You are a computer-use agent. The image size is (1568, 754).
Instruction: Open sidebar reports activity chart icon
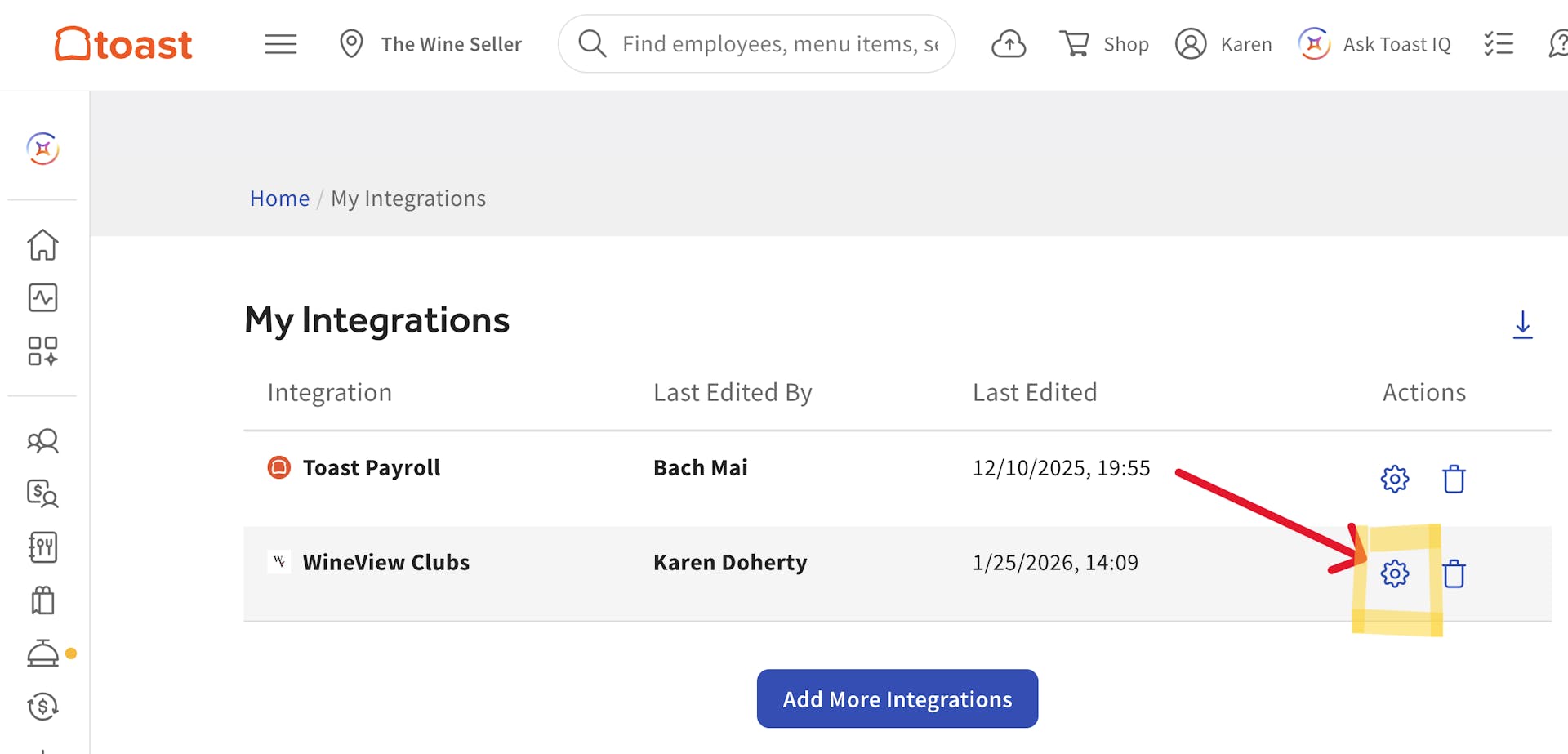click(x=42, y=298)
